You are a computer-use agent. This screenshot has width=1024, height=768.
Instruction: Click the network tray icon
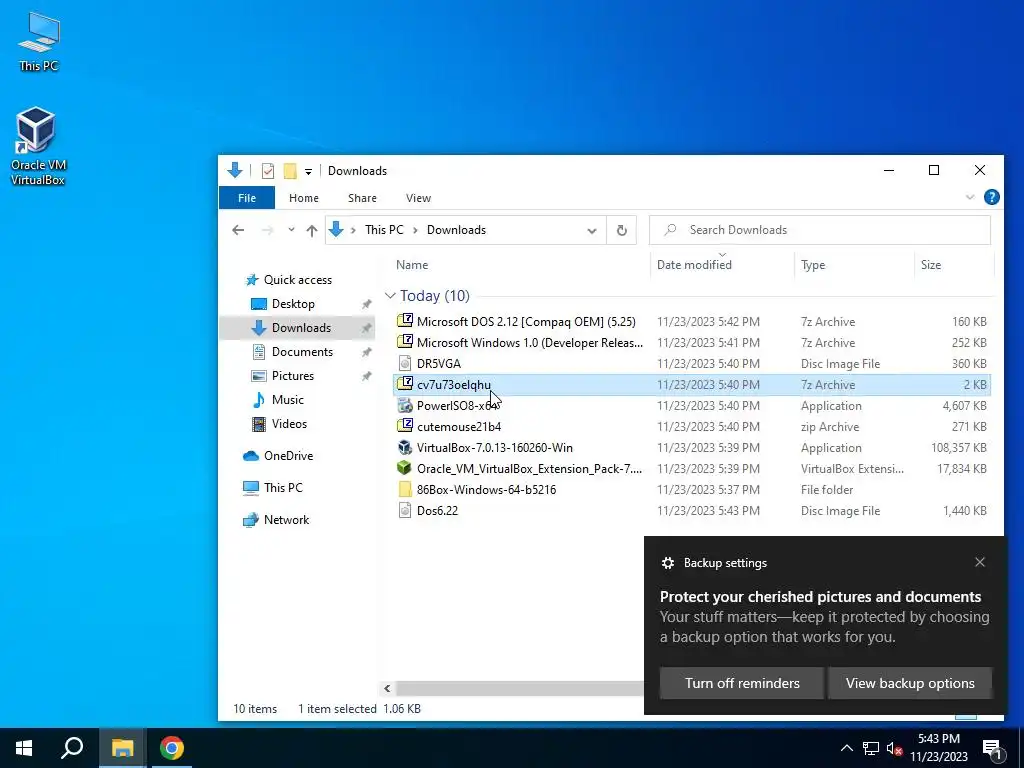871,748
